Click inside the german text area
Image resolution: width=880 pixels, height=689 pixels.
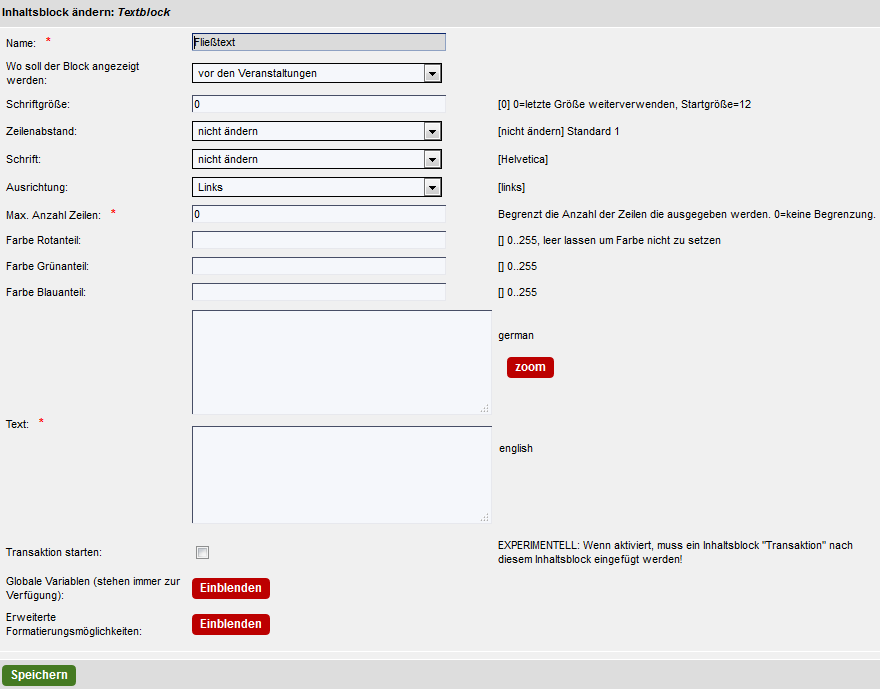(x=342, y=362)
